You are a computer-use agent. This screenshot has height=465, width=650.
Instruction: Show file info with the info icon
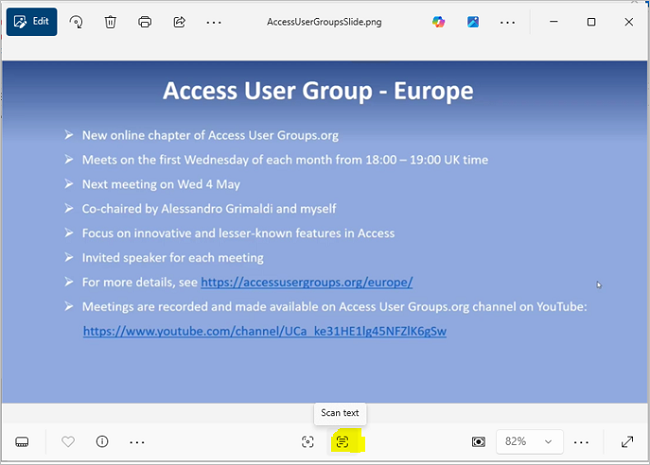coord(102,442)
